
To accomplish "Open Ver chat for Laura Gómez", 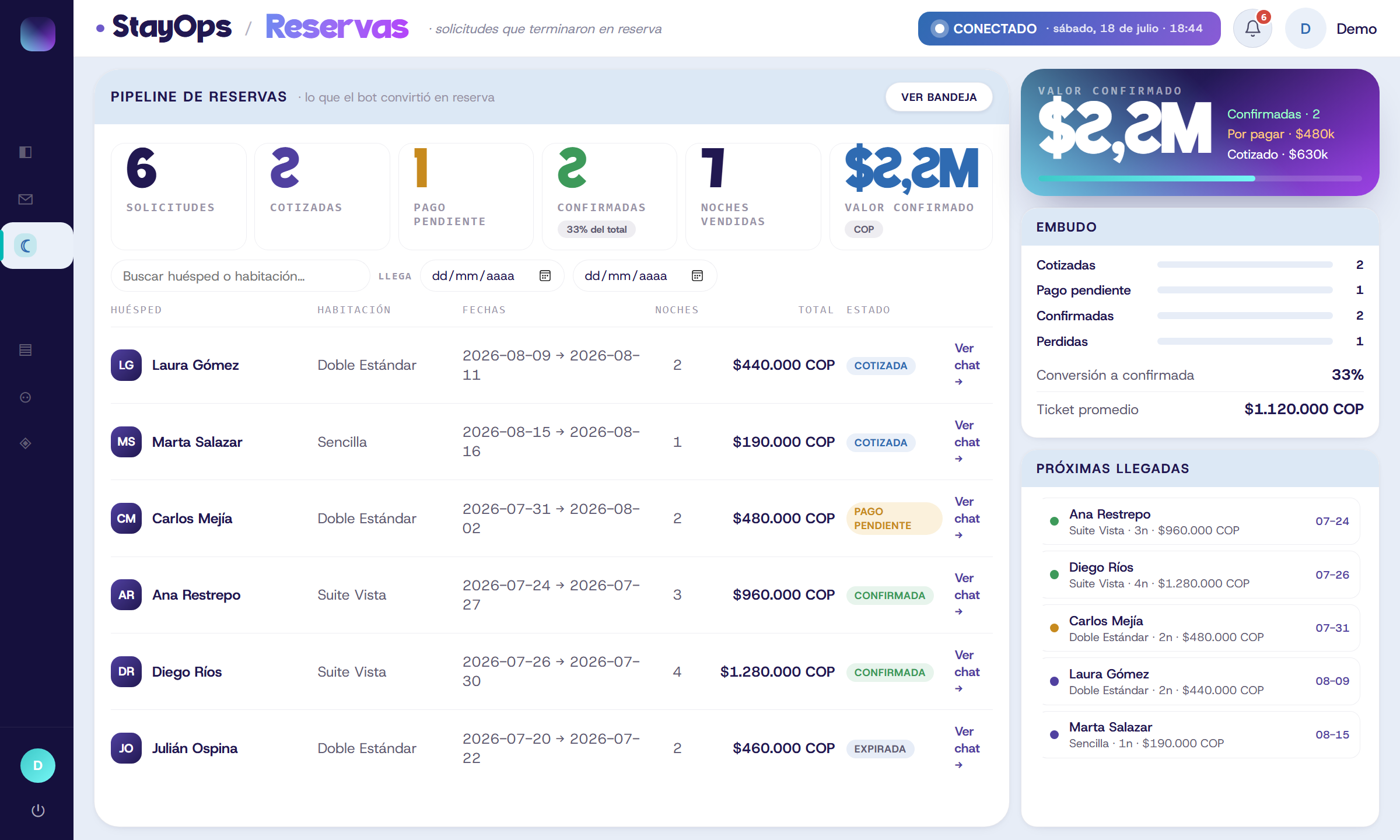I will 967,365.
